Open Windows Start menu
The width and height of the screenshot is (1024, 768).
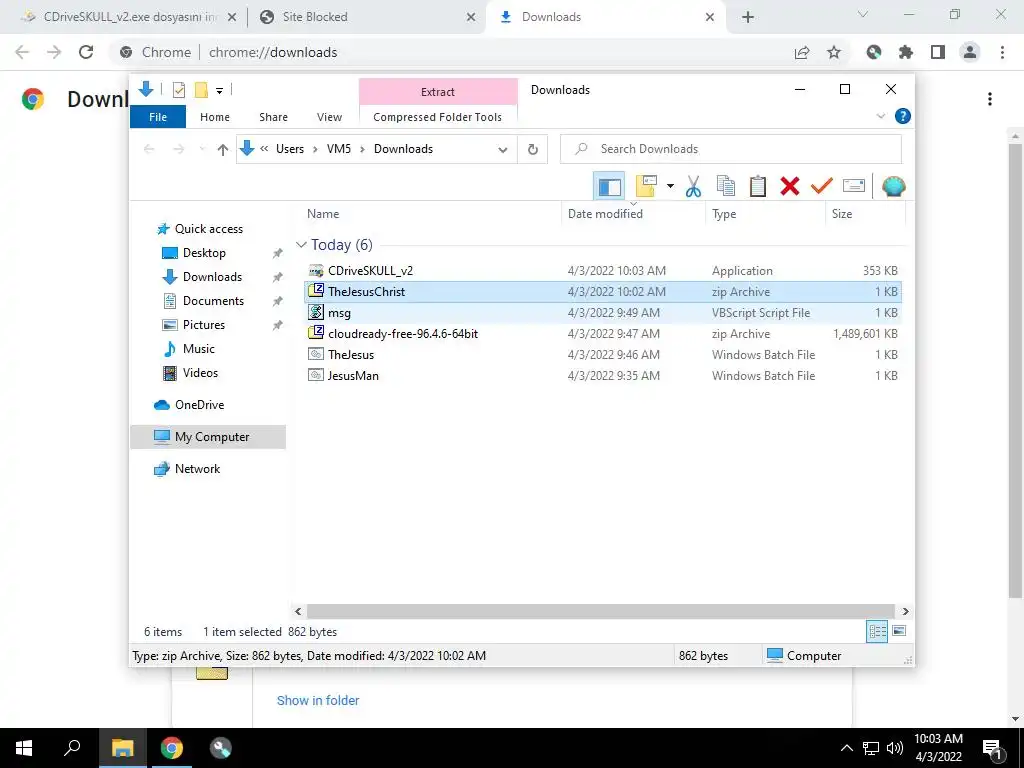[24, 748]
